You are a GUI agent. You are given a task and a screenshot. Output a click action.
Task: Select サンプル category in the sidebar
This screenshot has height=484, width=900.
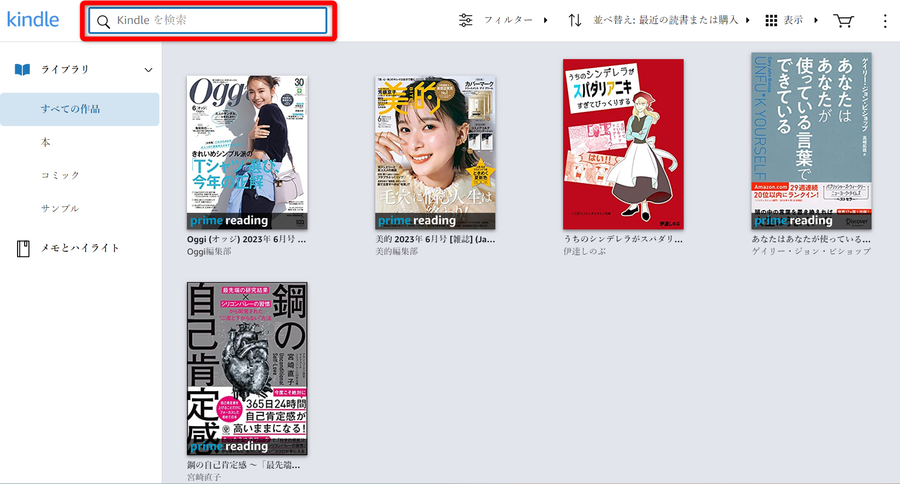point(60,208)
